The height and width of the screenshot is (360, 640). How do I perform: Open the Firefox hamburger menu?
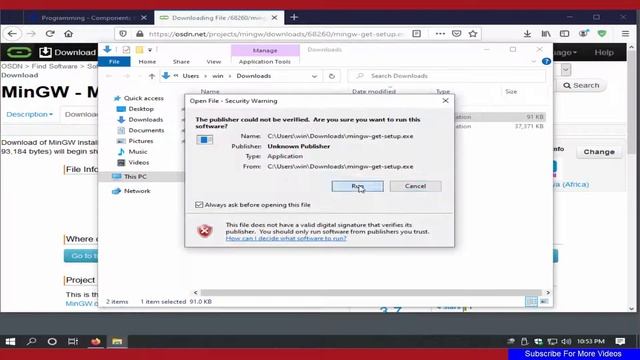click(x=625, y=34)
